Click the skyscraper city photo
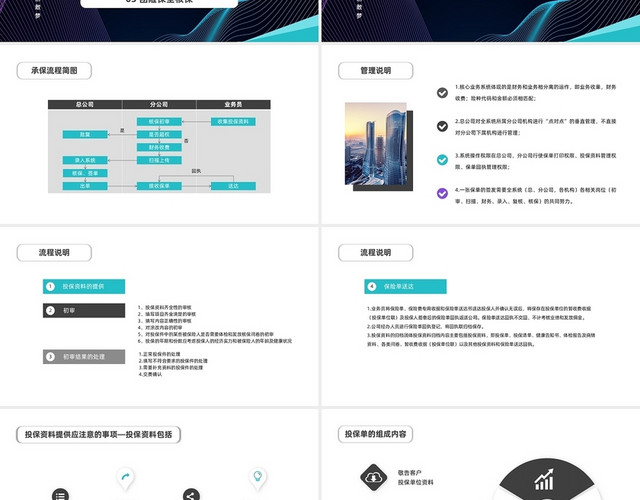The width and height of the screenshot is (640, 500). tap(376, 144)
